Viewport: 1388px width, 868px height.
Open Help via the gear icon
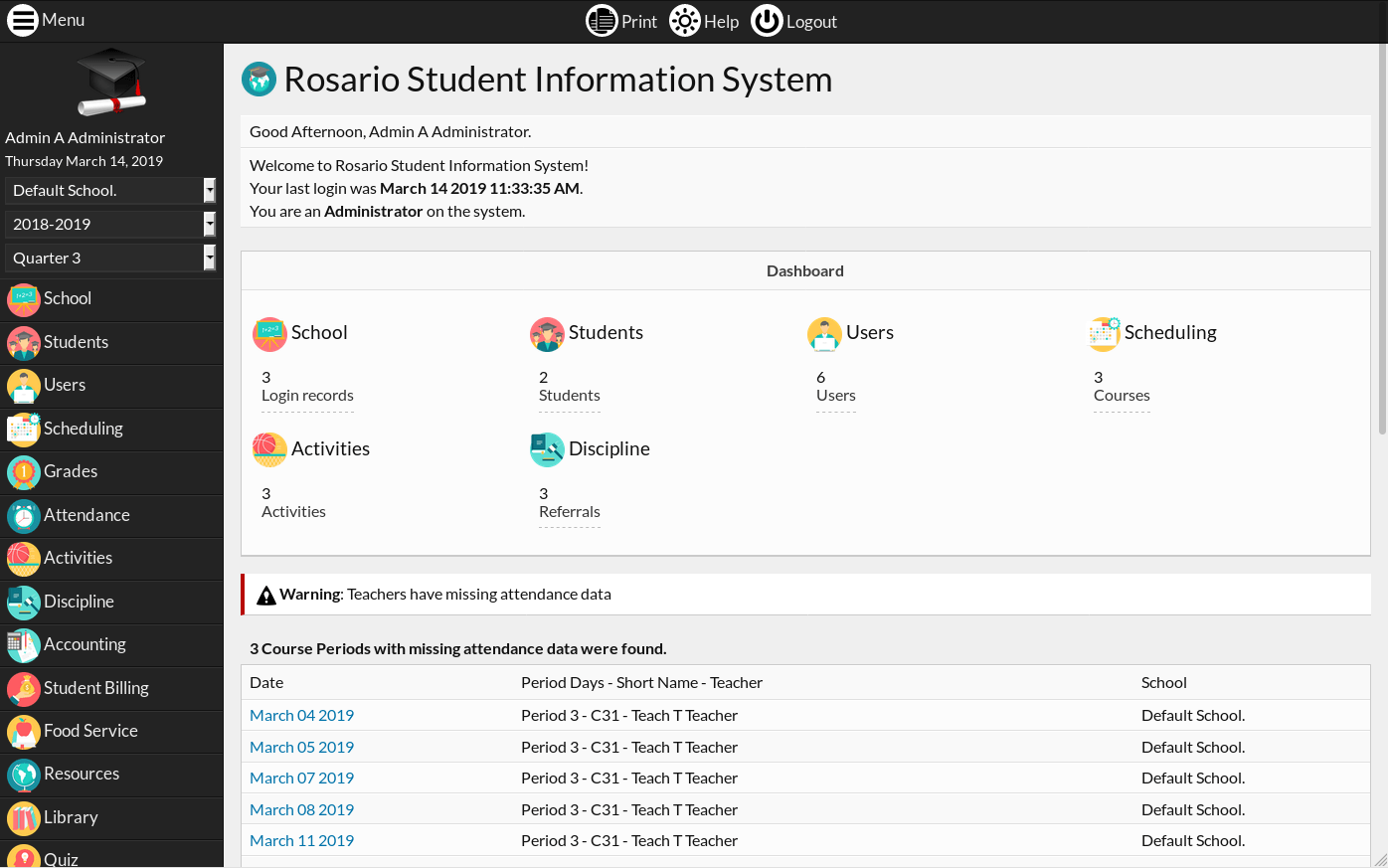point(685,21)
